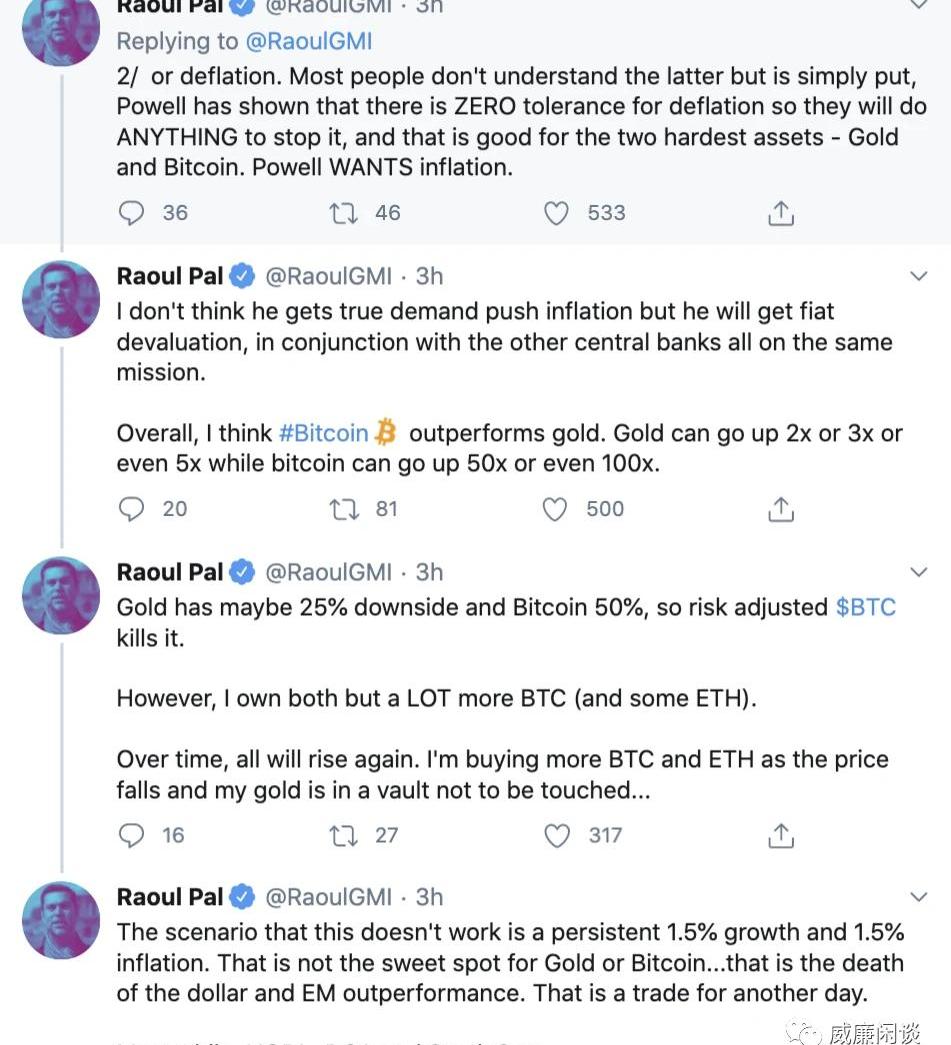Viewport: 951px width, 1045px height.
Task: Reply to the tweet with 20 comments
Action: (x=131, y=509)
